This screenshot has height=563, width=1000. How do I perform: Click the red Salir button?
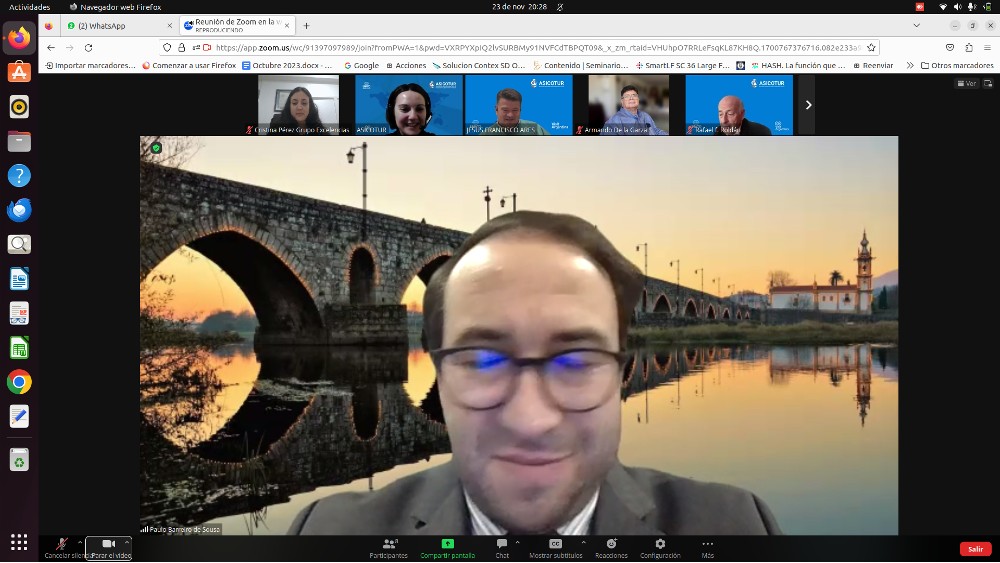(975, 549)
